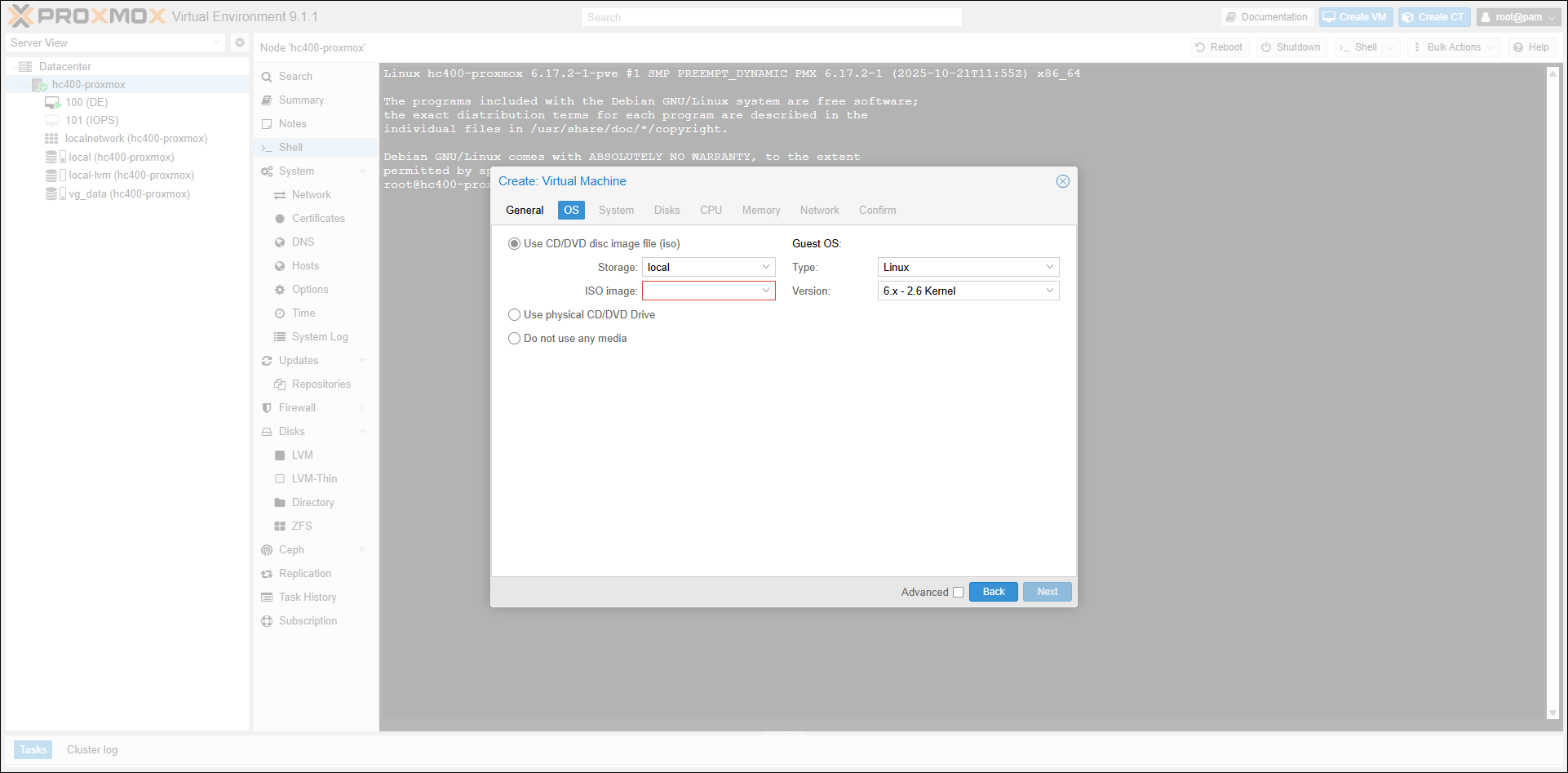Click Create CT button
The width and height of the screenshot is (1568, 773).
point(1434,17)
